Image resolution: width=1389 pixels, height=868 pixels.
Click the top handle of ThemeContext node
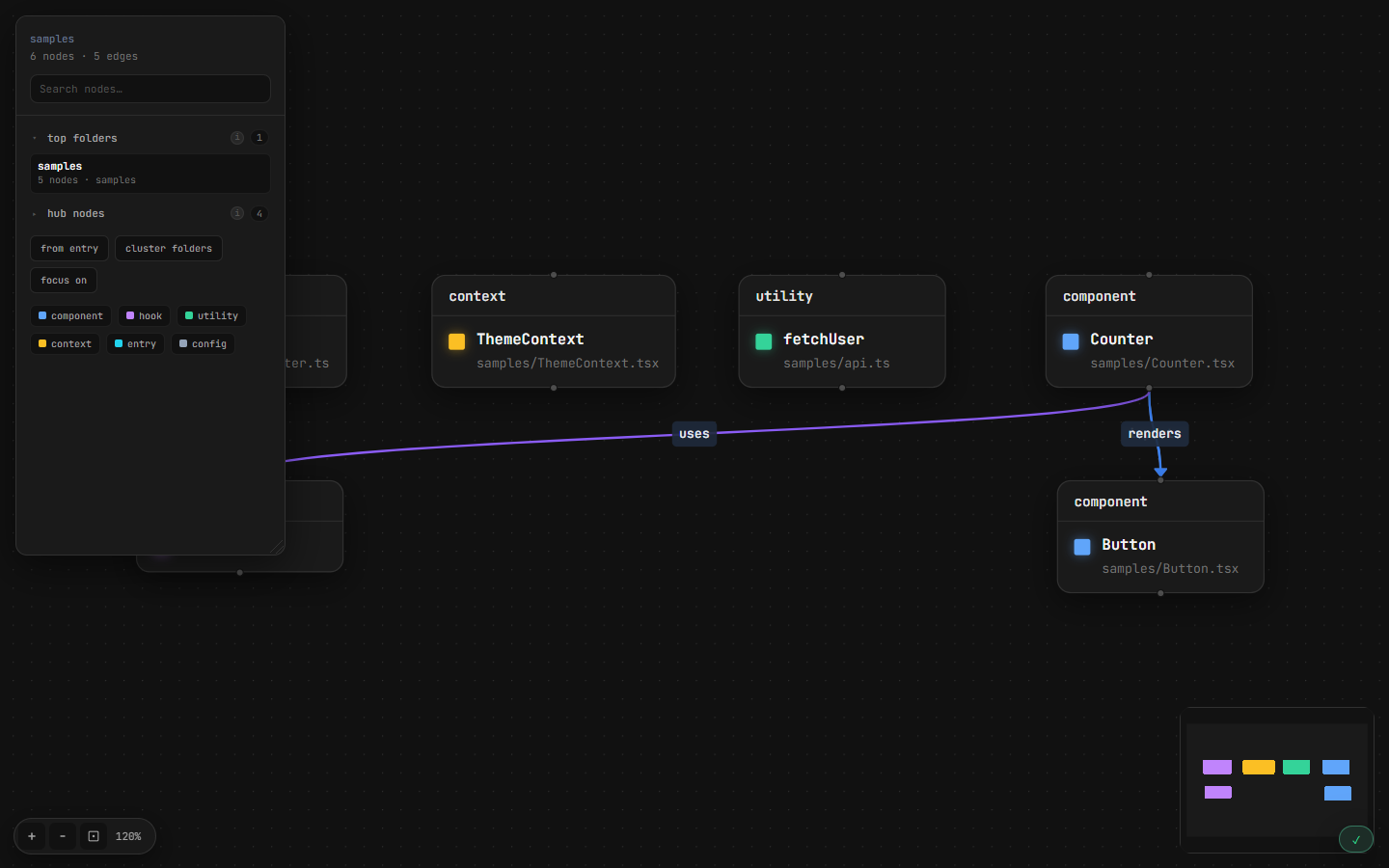554,275
